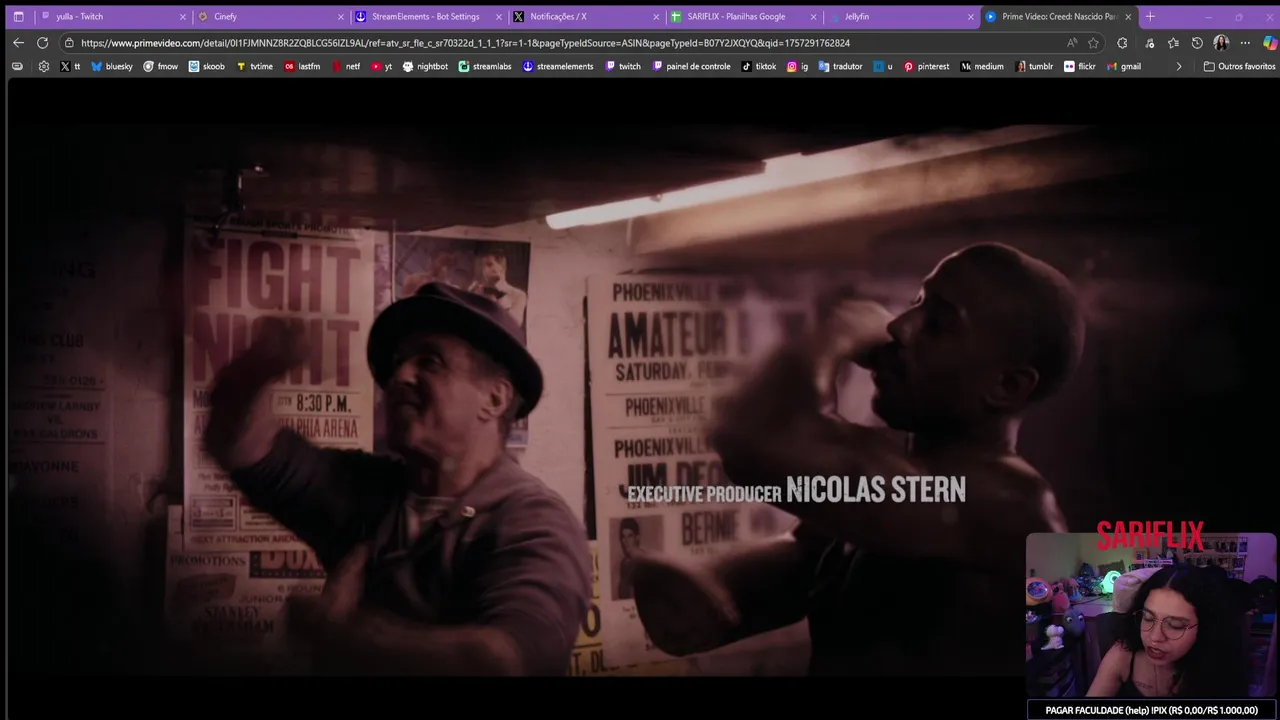Switch to SARIFLIX - Planilhas Google tab
This screenshot has height=720, width=1280.
click(744, 16)
